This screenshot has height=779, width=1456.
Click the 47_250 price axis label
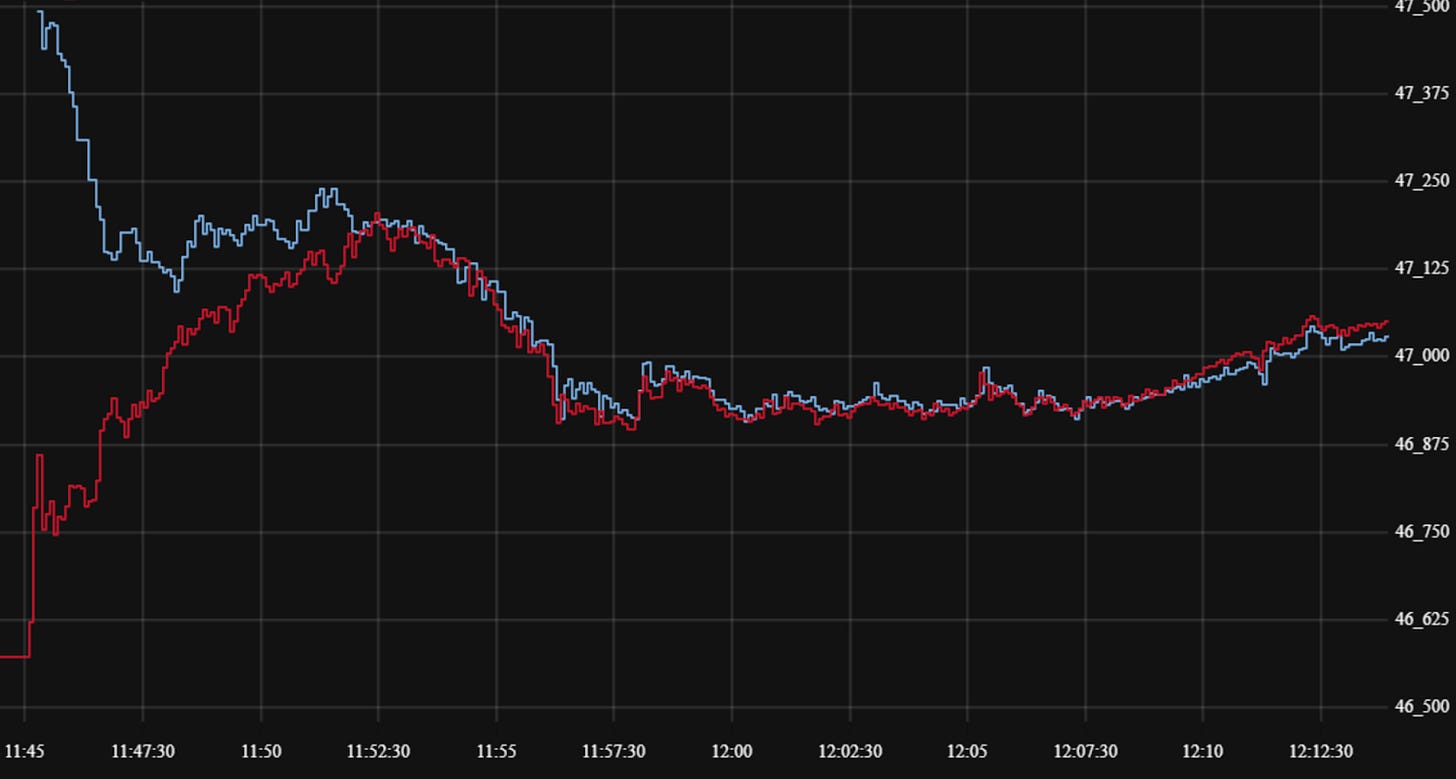(x=1421, y=180)
